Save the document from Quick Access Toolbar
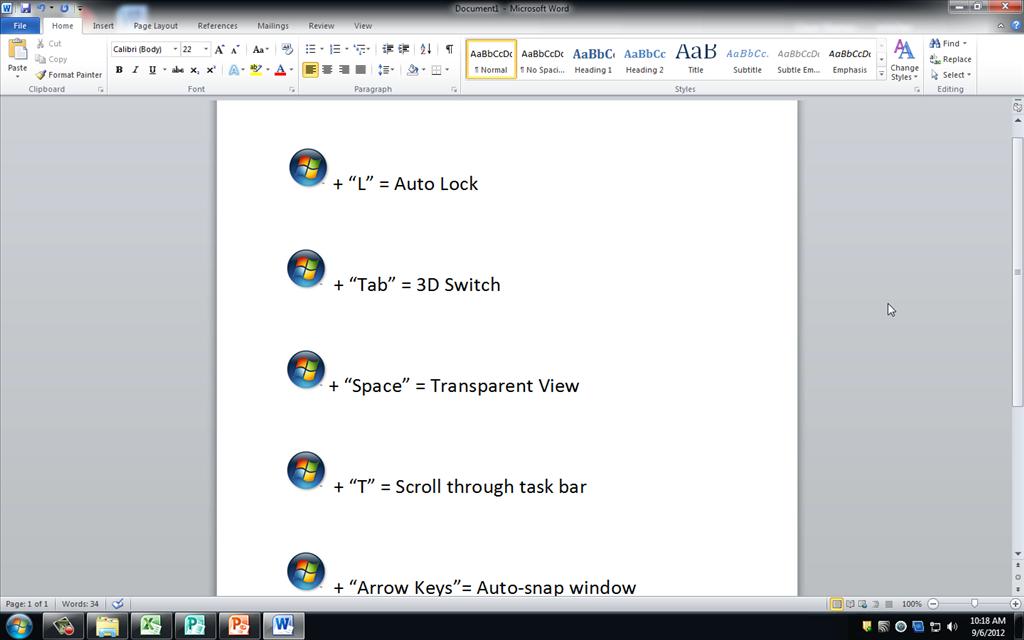 pyautogui.click(x=25, y=8)
